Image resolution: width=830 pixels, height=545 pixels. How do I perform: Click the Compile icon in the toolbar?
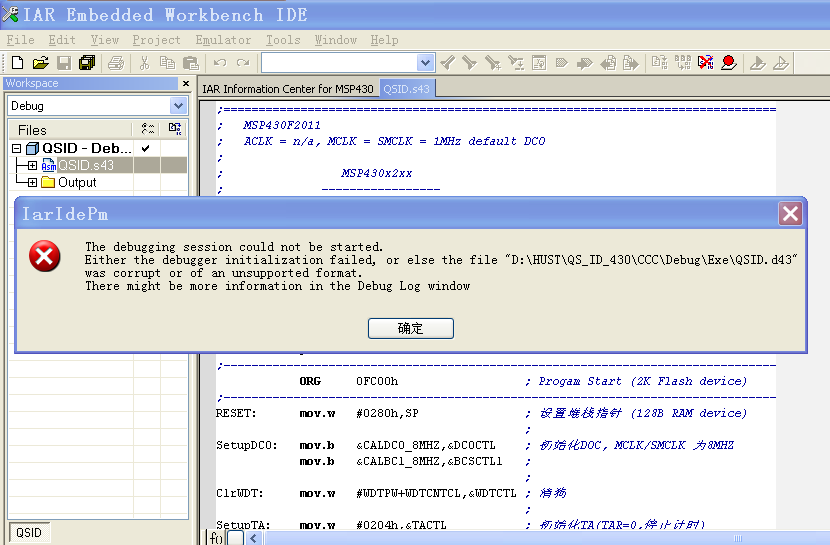point(660,63)
